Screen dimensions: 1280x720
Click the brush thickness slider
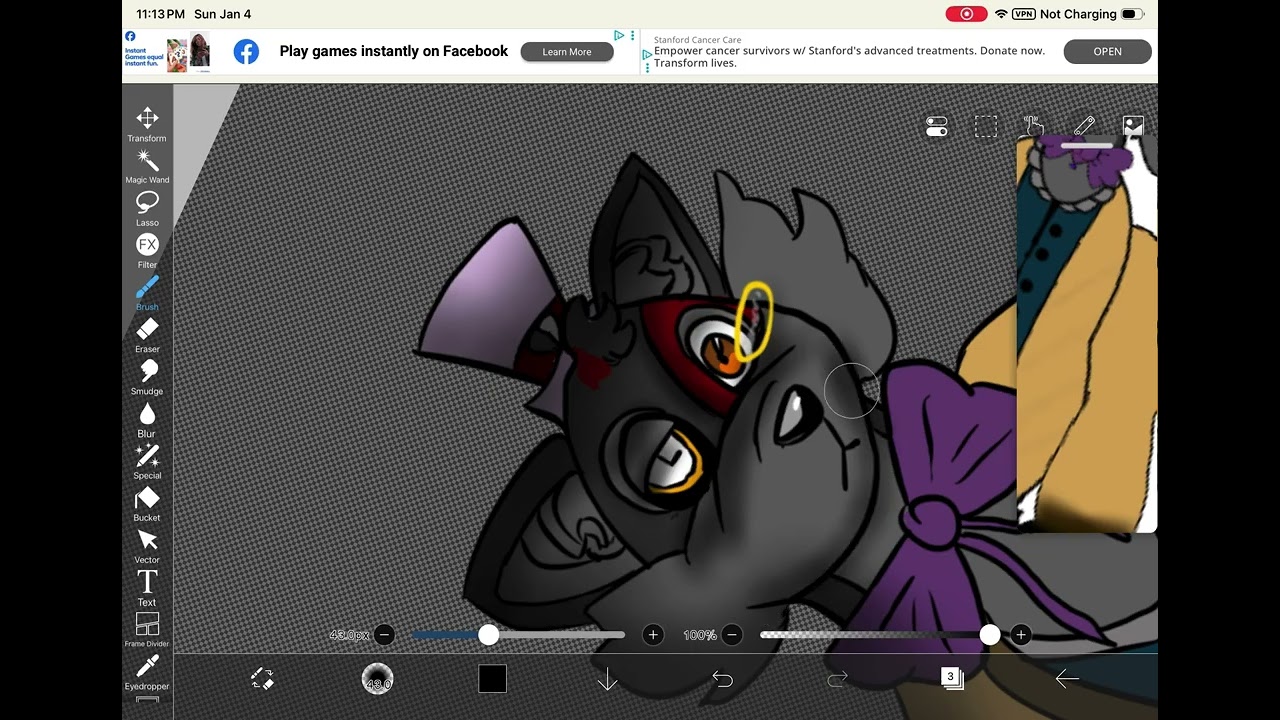click(x=518, y=635)
